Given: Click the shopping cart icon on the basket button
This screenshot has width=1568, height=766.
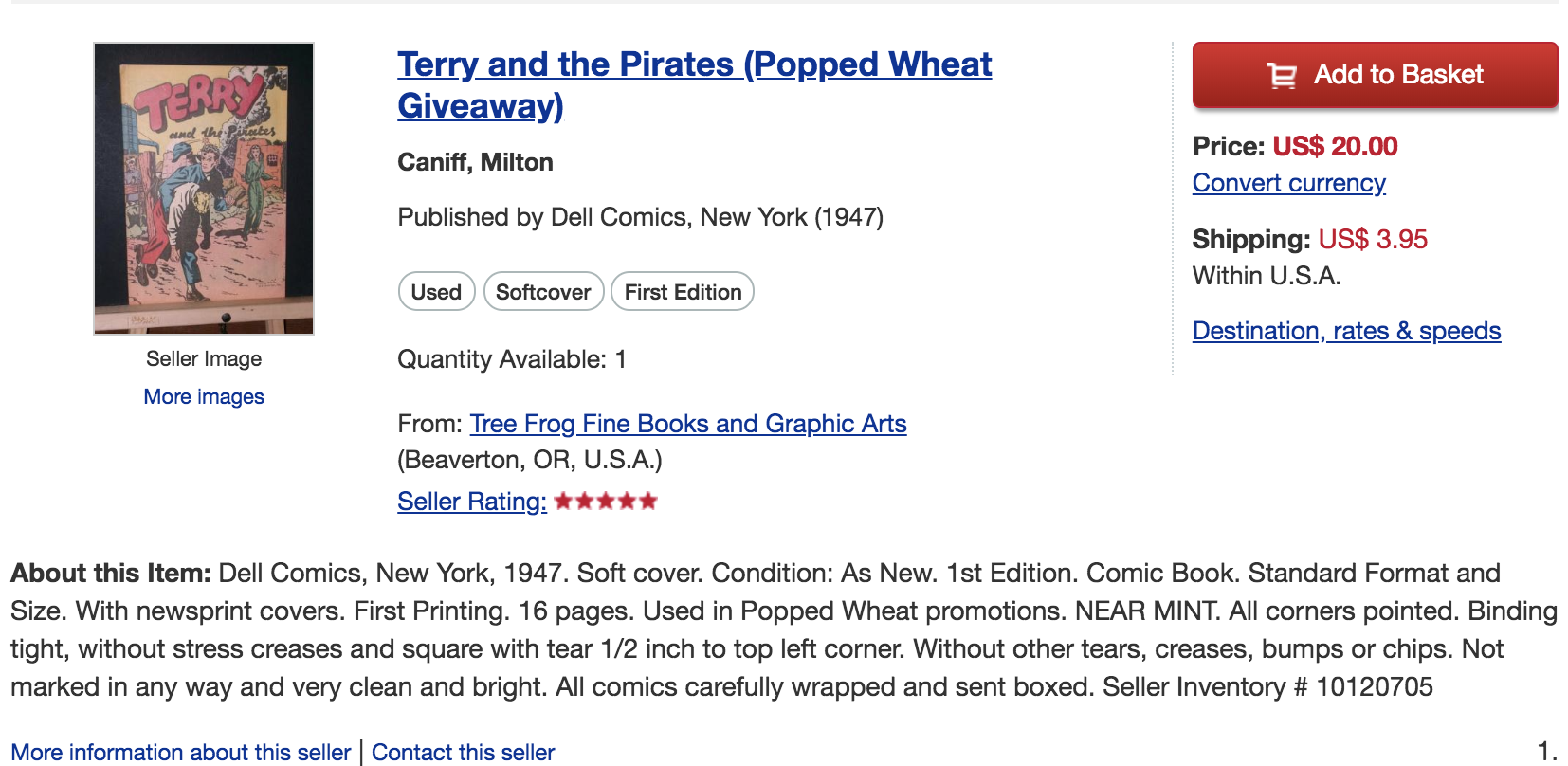Looking at the screenshot, I should tap(1282, 75).
